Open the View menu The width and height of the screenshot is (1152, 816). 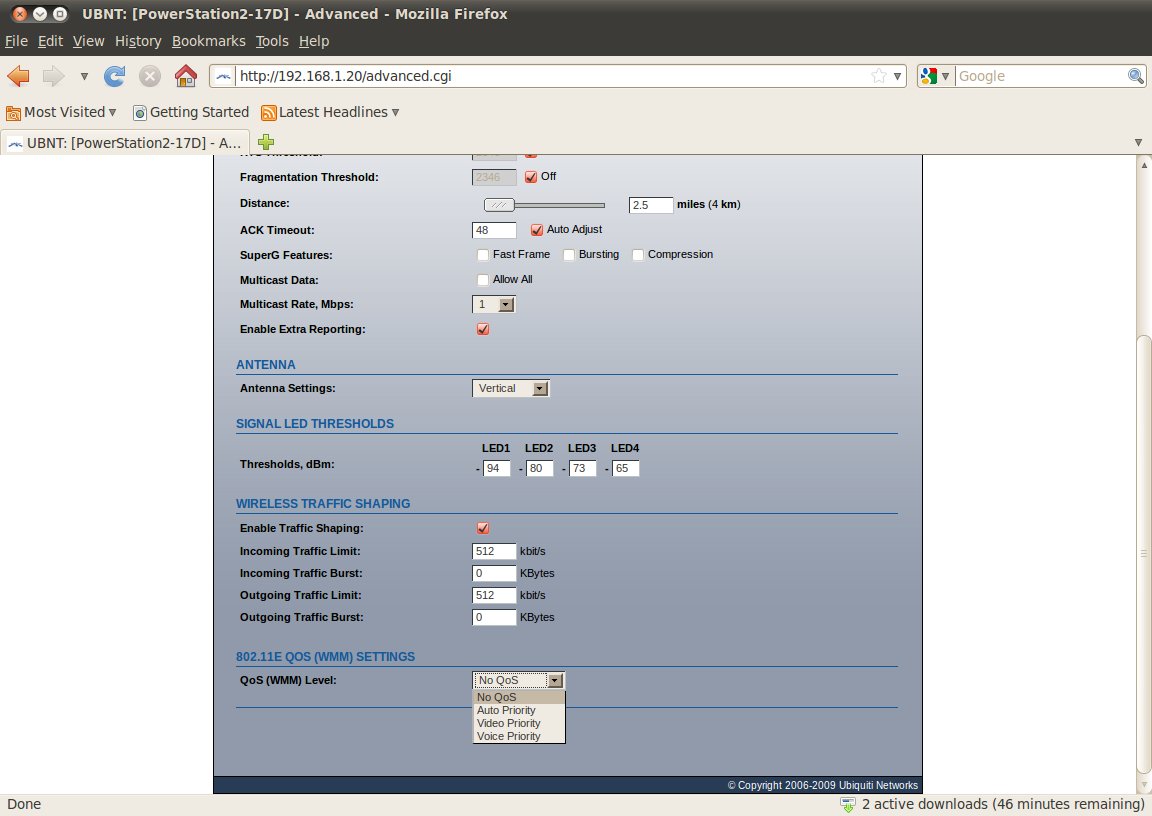click(x=88, y=41)
